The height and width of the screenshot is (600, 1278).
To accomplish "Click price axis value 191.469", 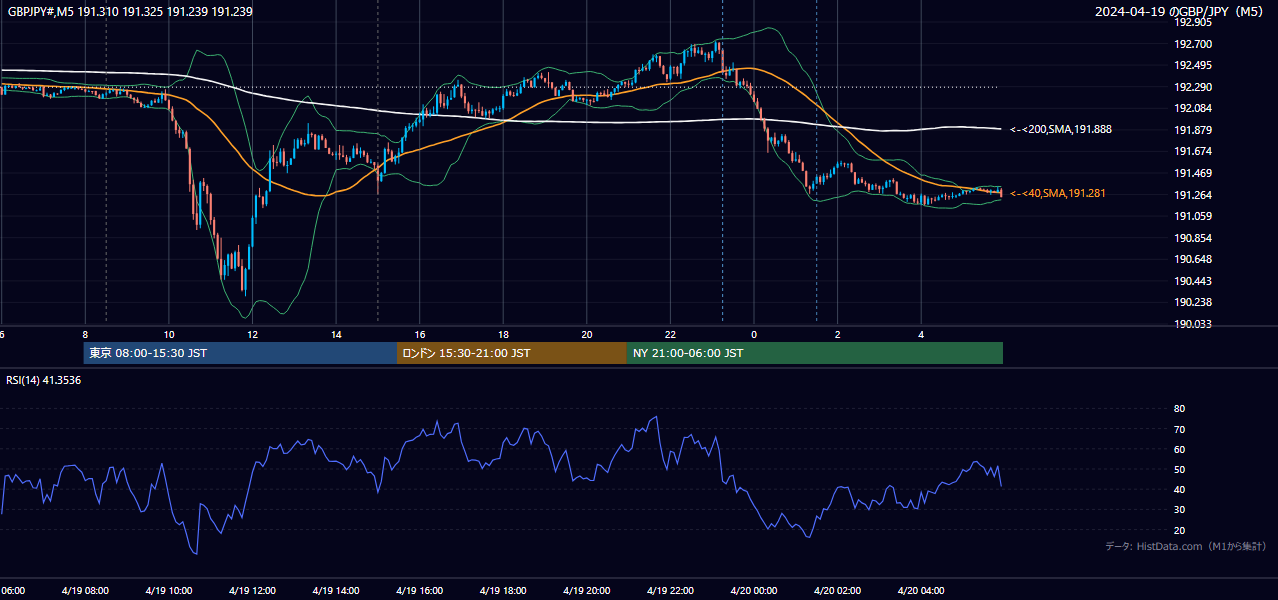I will click(x=1193, y=173).
